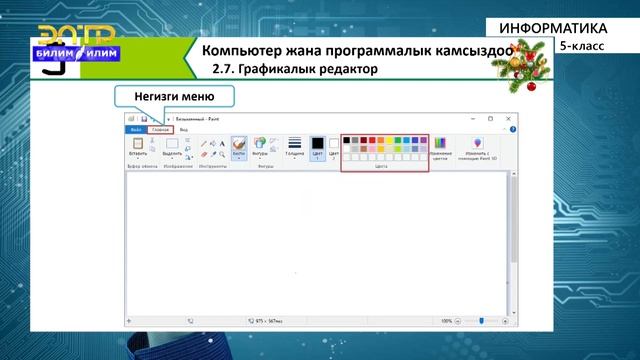This screenshot has width=640, height=360.
Task: Close the Paint window
Action: pyautogui.click(x=509, y=119)
